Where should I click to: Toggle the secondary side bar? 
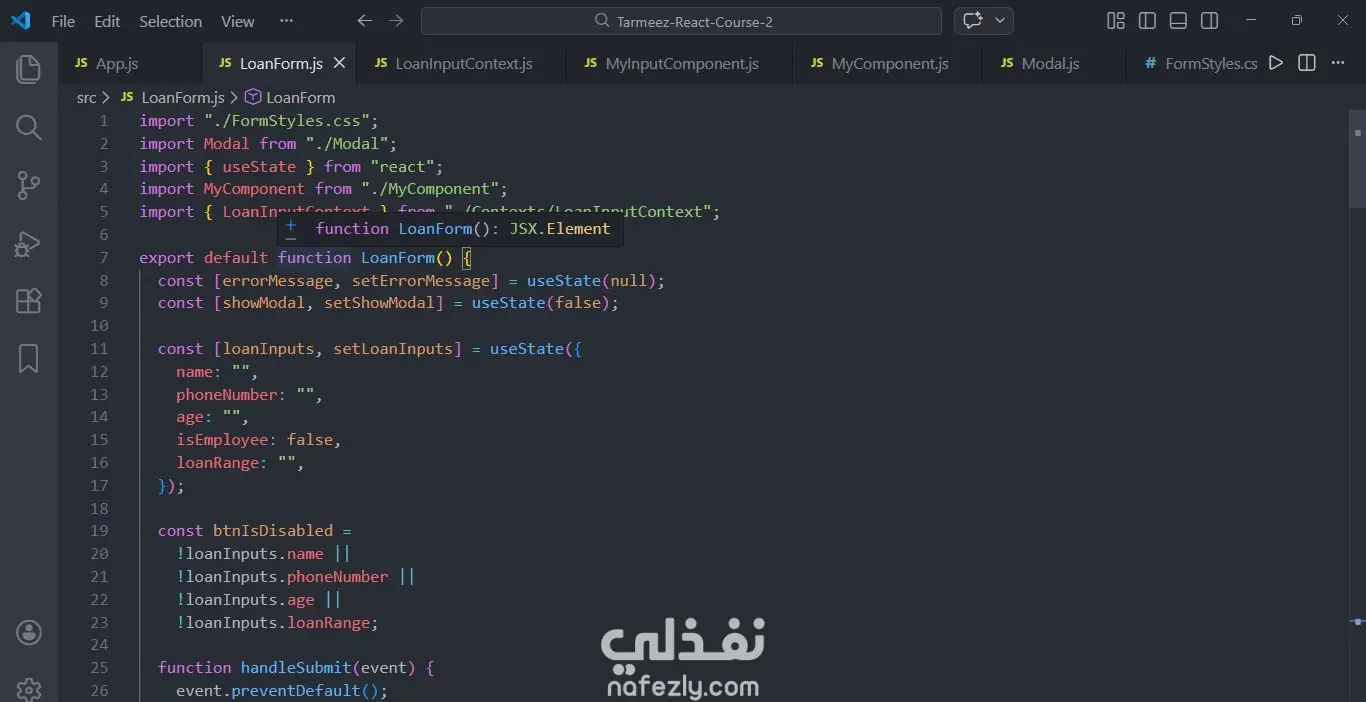point(1210,21)
